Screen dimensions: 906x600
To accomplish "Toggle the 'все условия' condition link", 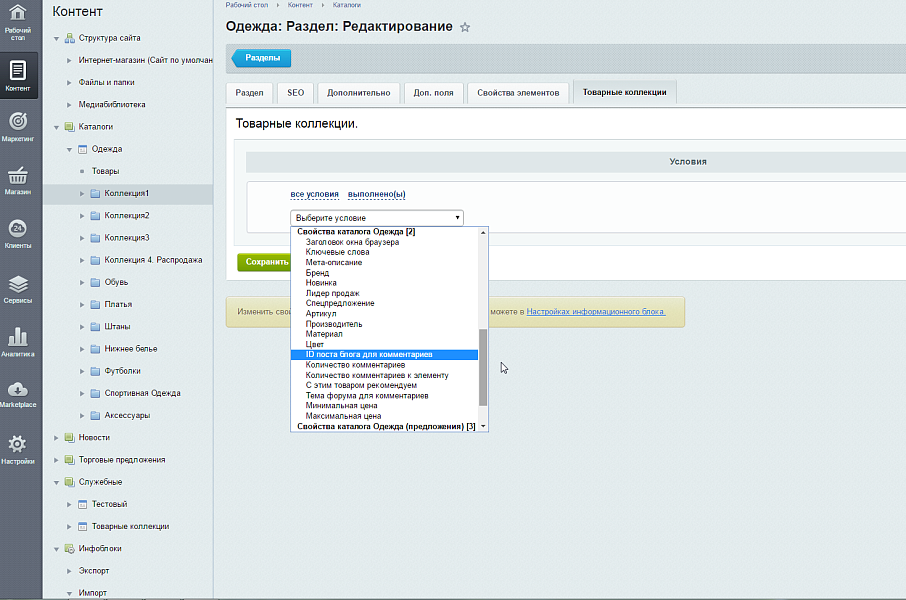I will tap(314, 194).
